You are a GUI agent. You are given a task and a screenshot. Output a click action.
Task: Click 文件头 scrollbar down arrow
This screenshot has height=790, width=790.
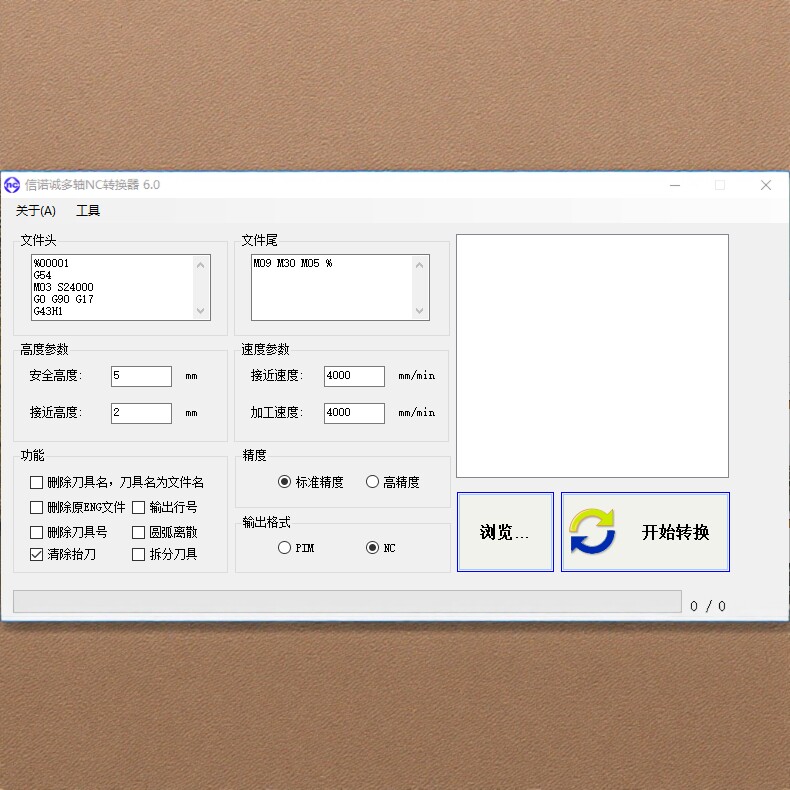point(201,310)
